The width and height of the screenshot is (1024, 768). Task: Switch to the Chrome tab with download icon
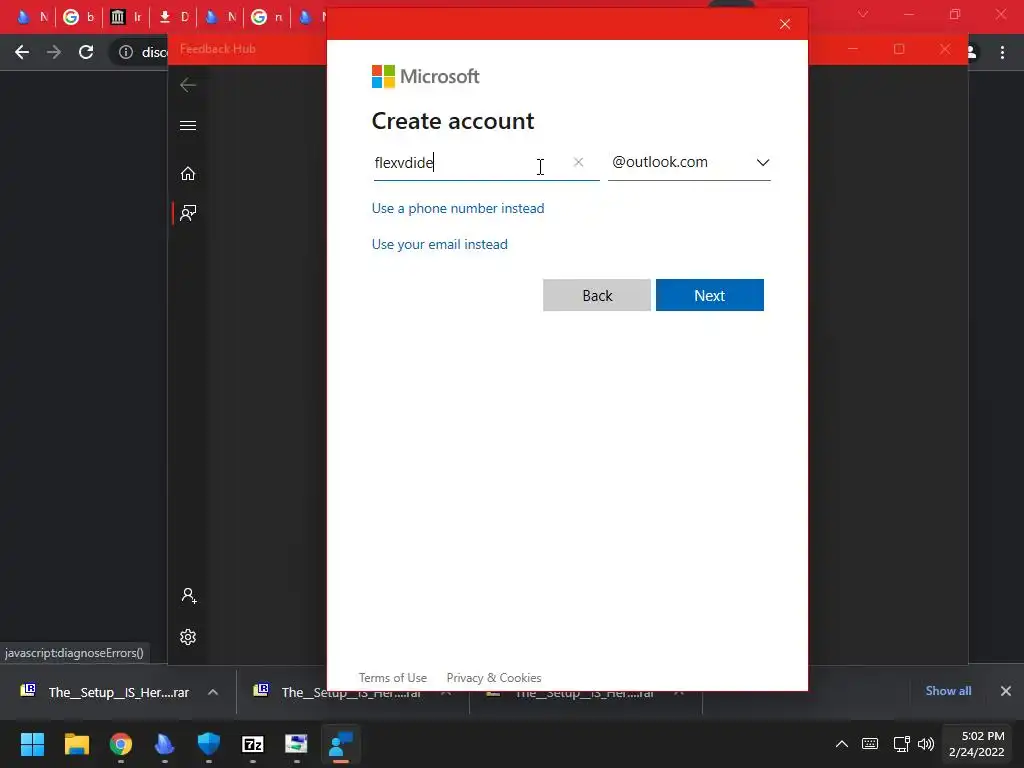tap(174, 17)
